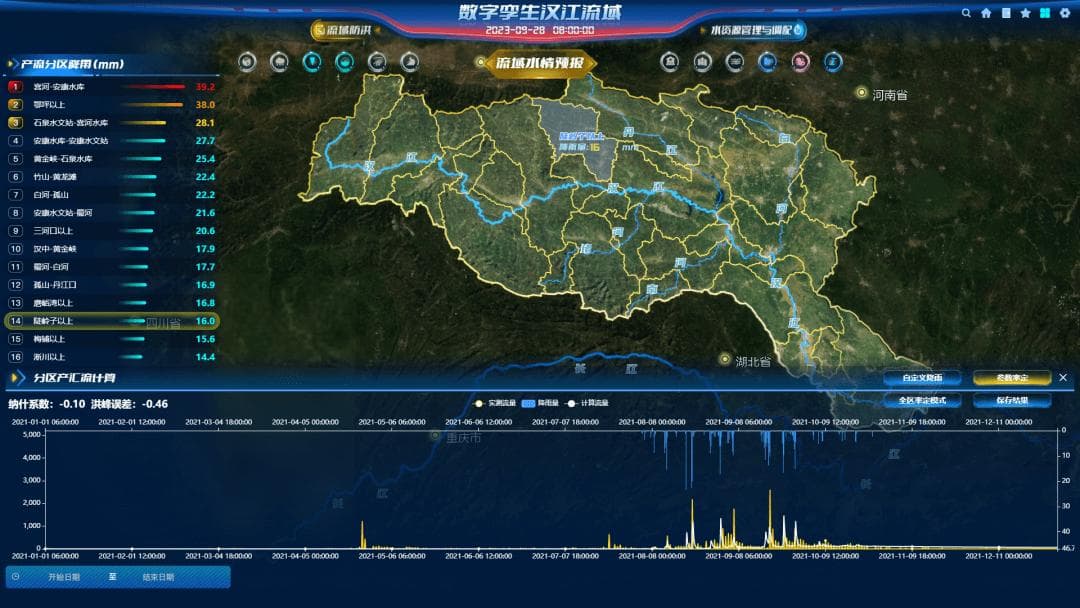
Task: Open the settings gear icon
Action: [1065, 13]
